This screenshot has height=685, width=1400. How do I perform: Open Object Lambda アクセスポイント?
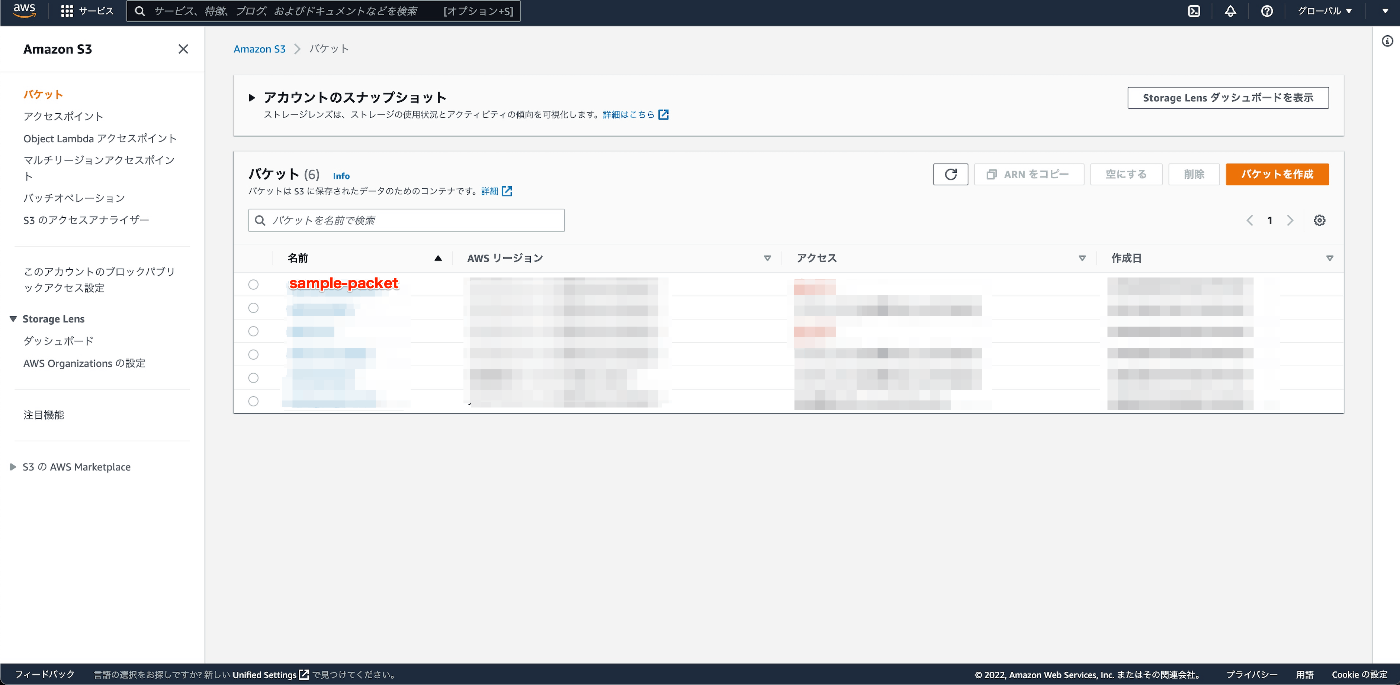tap(100, 139)
